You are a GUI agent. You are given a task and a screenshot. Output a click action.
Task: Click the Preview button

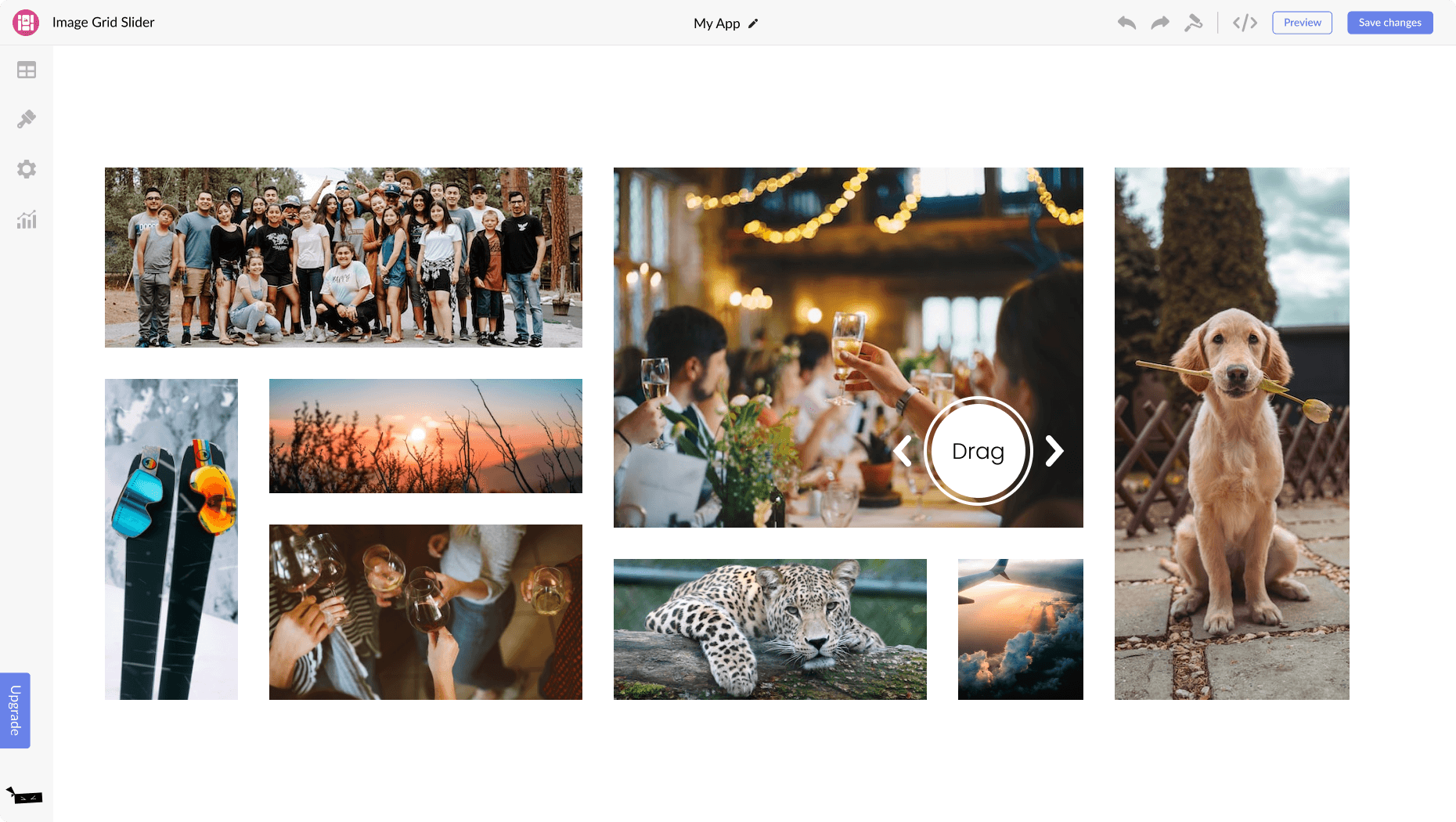point(1302,23)
